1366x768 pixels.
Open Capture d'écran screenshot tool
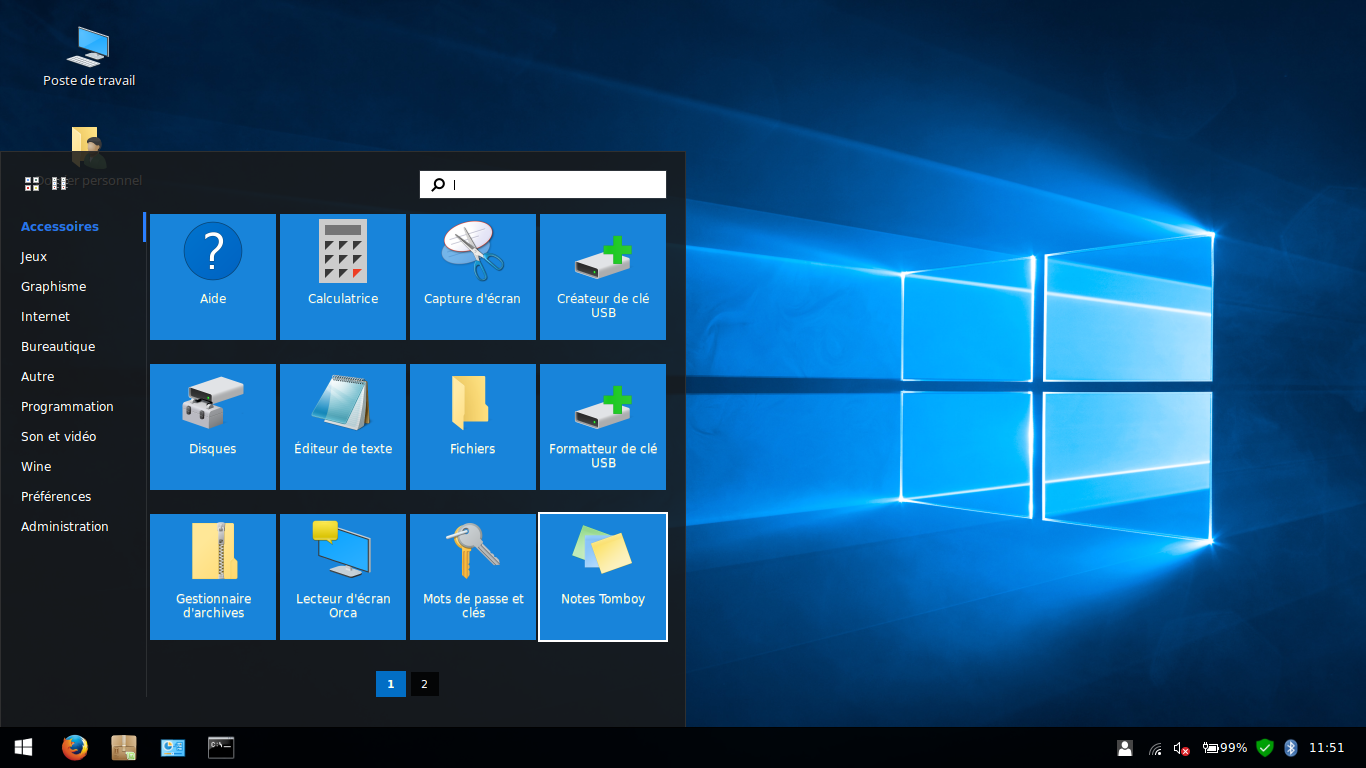click(x=473, y=277)
